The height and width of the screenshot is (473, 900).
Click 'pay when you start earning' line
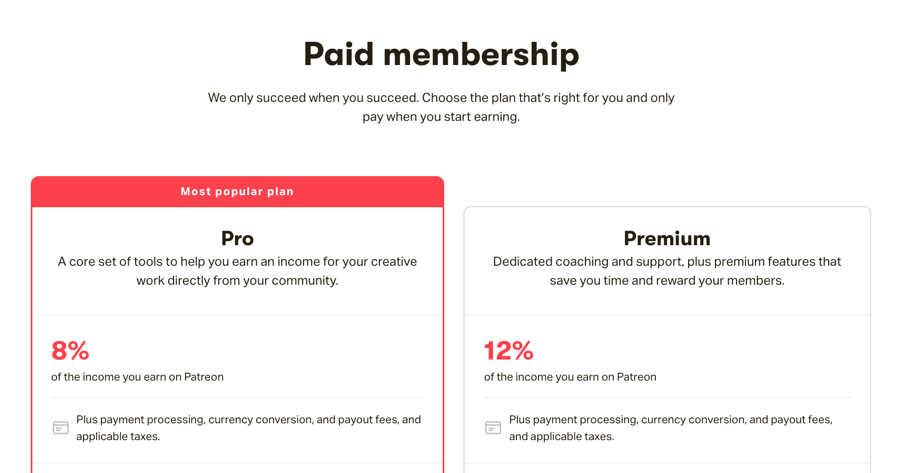click(x=441, y=117)
